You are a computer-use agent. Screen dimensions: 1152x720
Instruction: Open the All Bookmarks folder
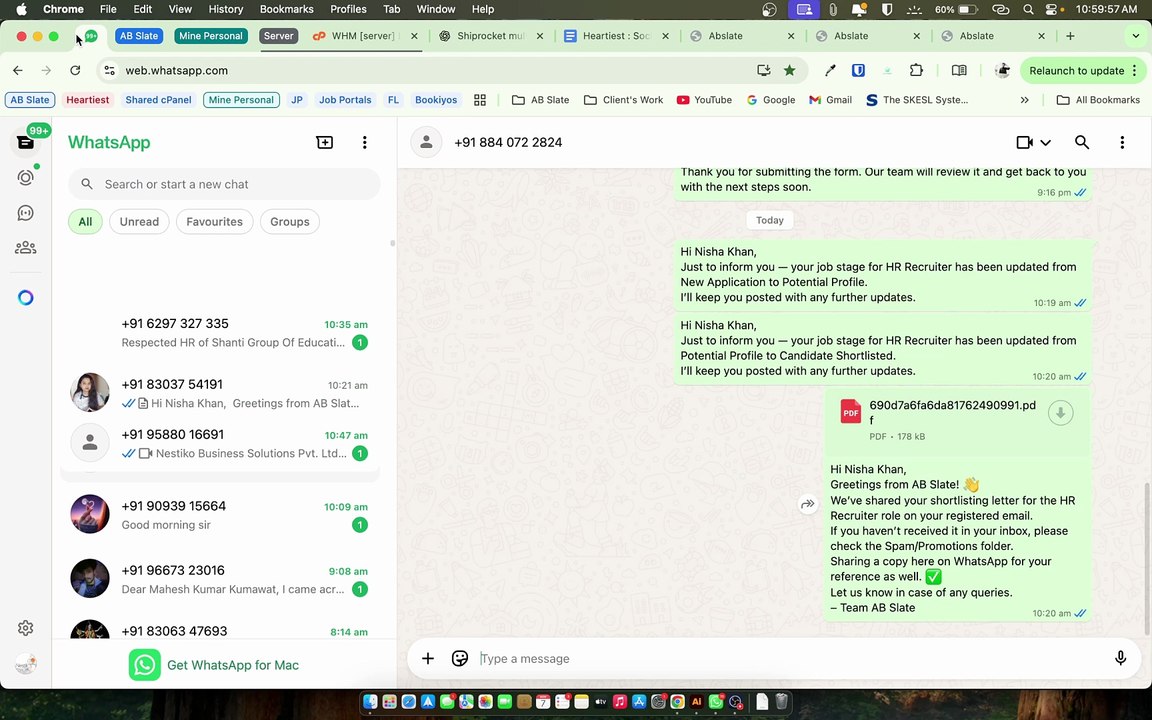pyautogui.click(x=1098, y=100)
